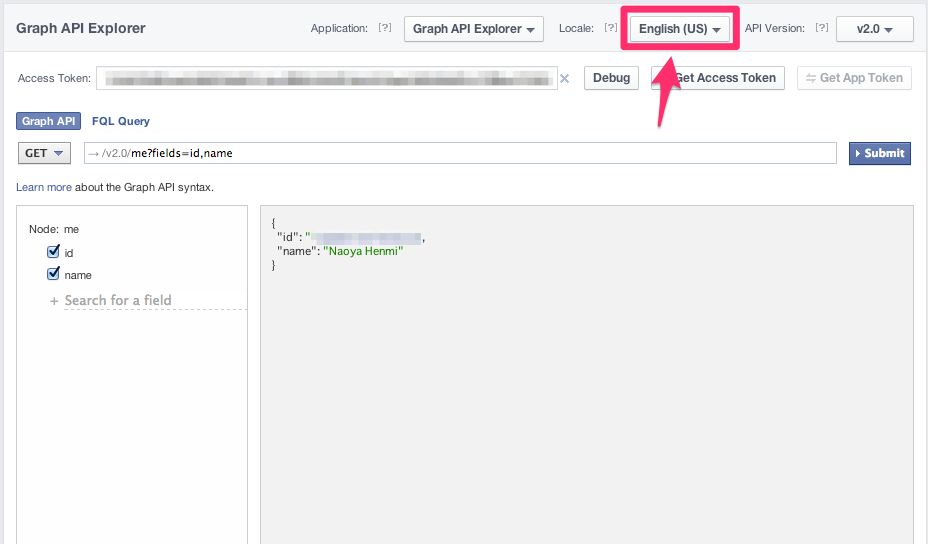Open help tooltip next to Locale label
This screenshot has width=928, height=544.
click(x=611, y=27)
